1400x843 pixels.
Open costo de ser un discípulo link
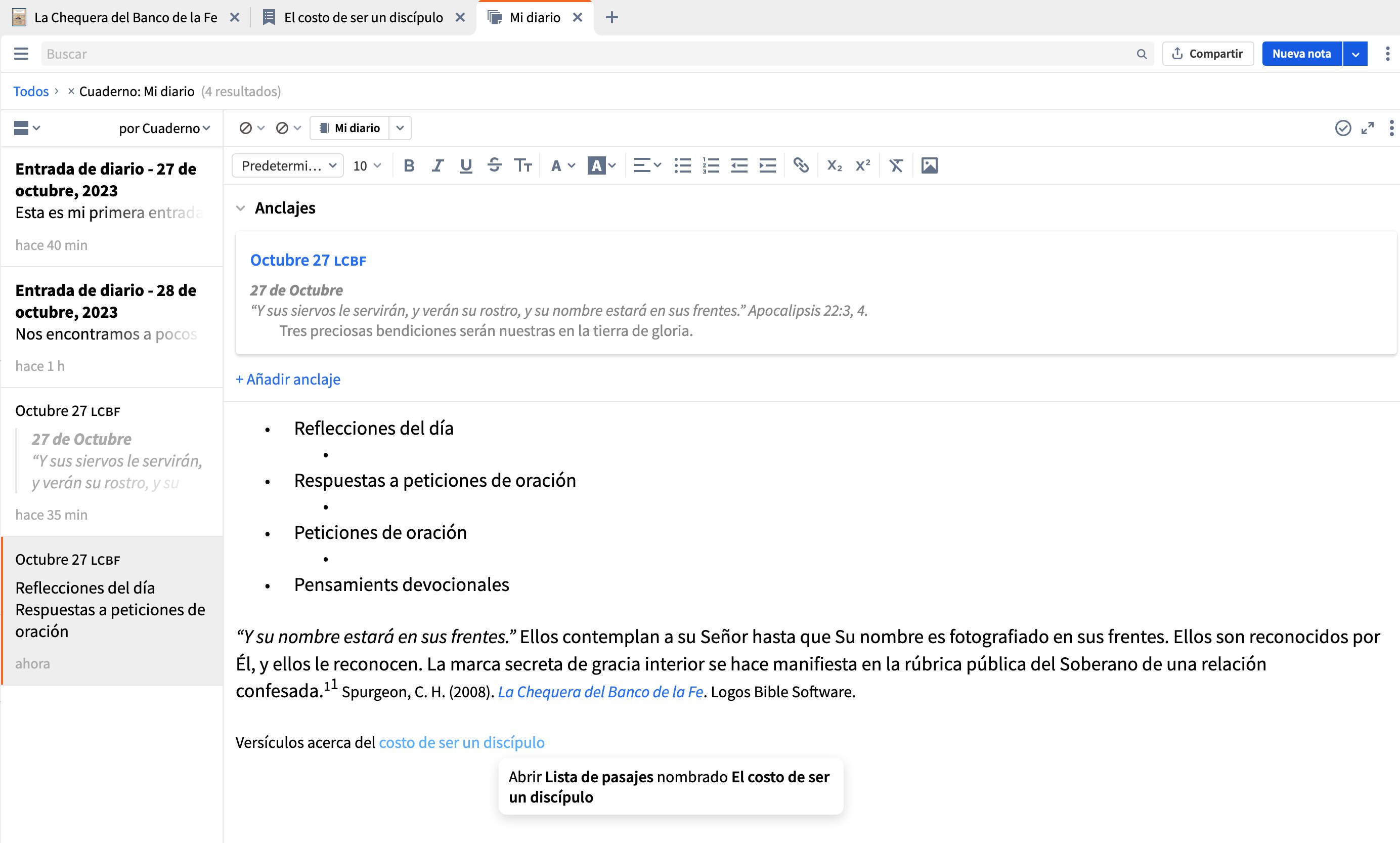tap(462, 742)
